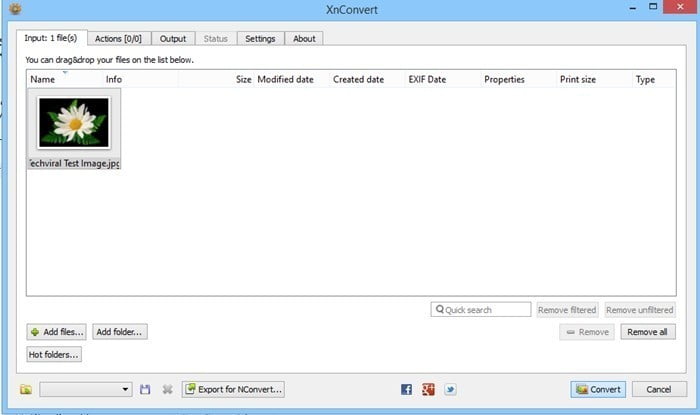Open the Twitter link icon

coord(450,389)
